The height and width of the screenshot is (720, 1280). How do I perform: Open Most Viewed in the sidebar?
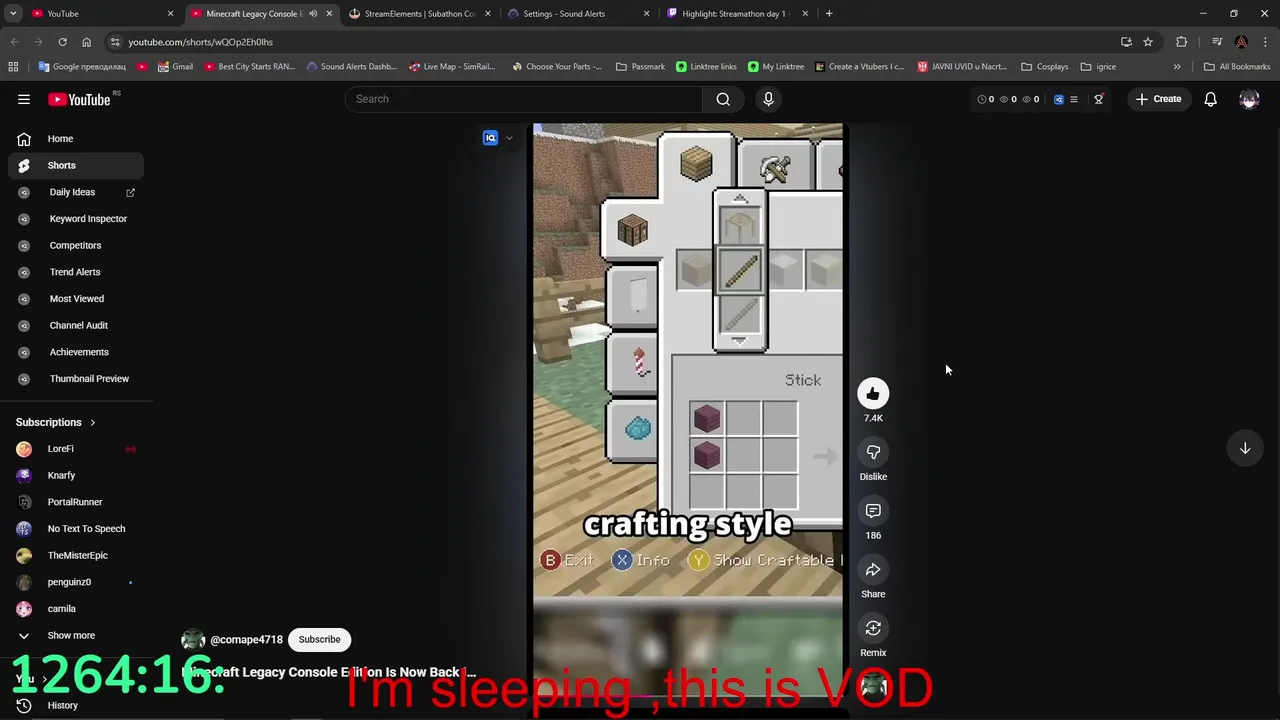76,299
